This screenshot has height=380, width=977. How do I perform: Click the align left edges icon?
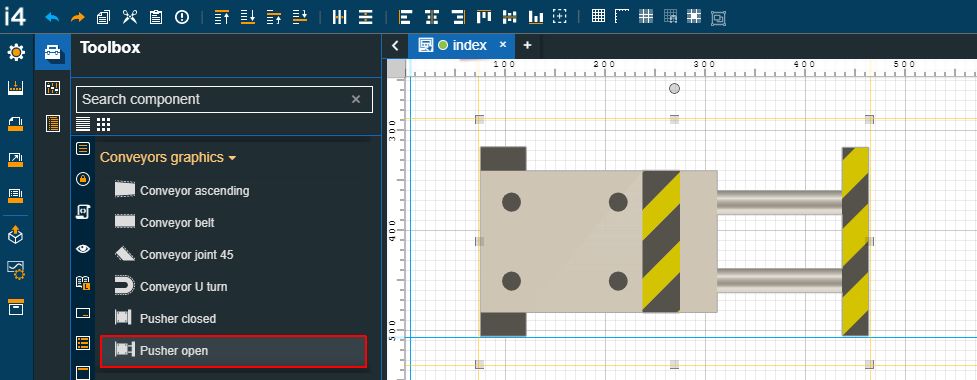[406, 17]
